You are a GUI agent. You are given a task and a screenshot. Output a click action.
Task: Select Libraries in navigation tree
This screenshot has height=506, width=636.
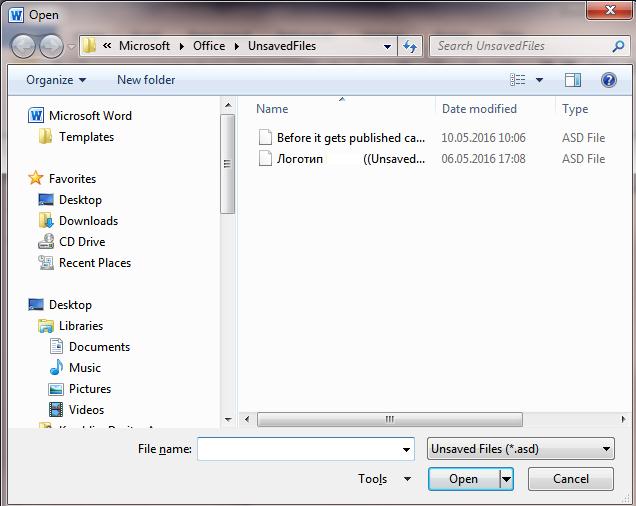81,326
